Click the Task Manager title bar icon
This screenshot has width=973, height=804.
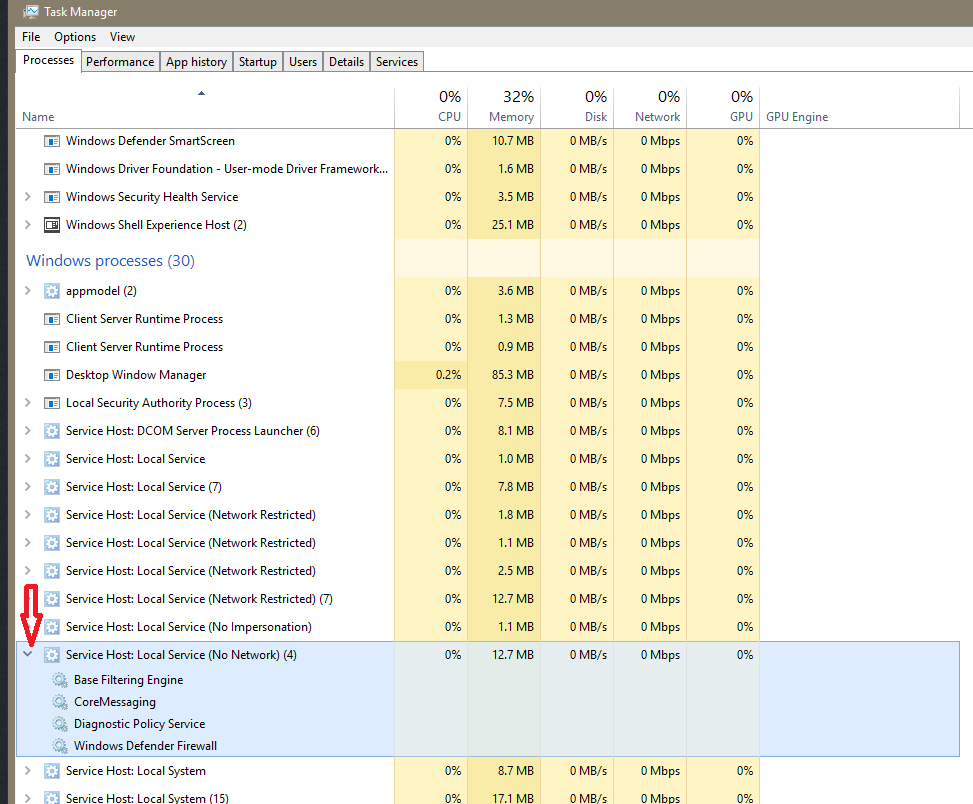(x=31, y=12)
